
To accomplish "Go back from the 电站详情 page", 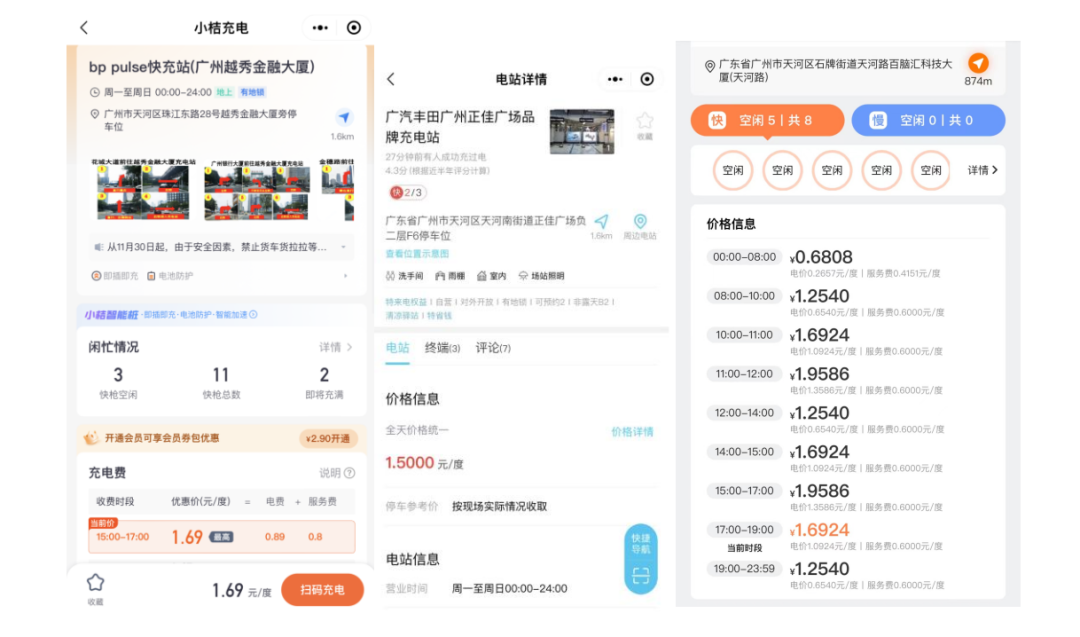I will [x=391, y=79].
